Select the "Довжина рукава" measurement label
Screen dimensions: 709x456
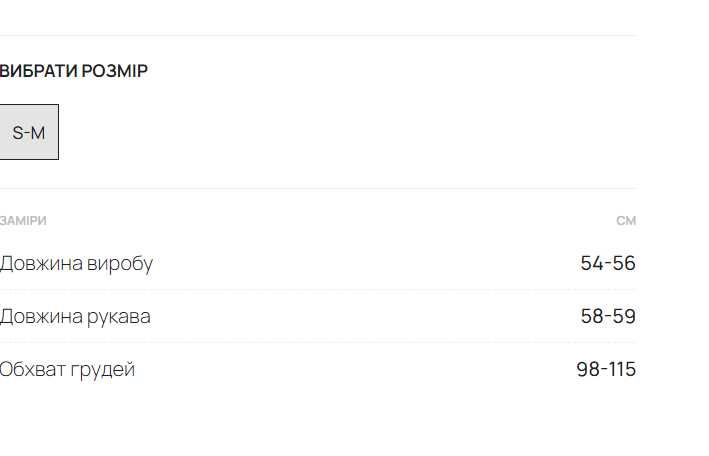pyautogui.click(x=76, y=317)
